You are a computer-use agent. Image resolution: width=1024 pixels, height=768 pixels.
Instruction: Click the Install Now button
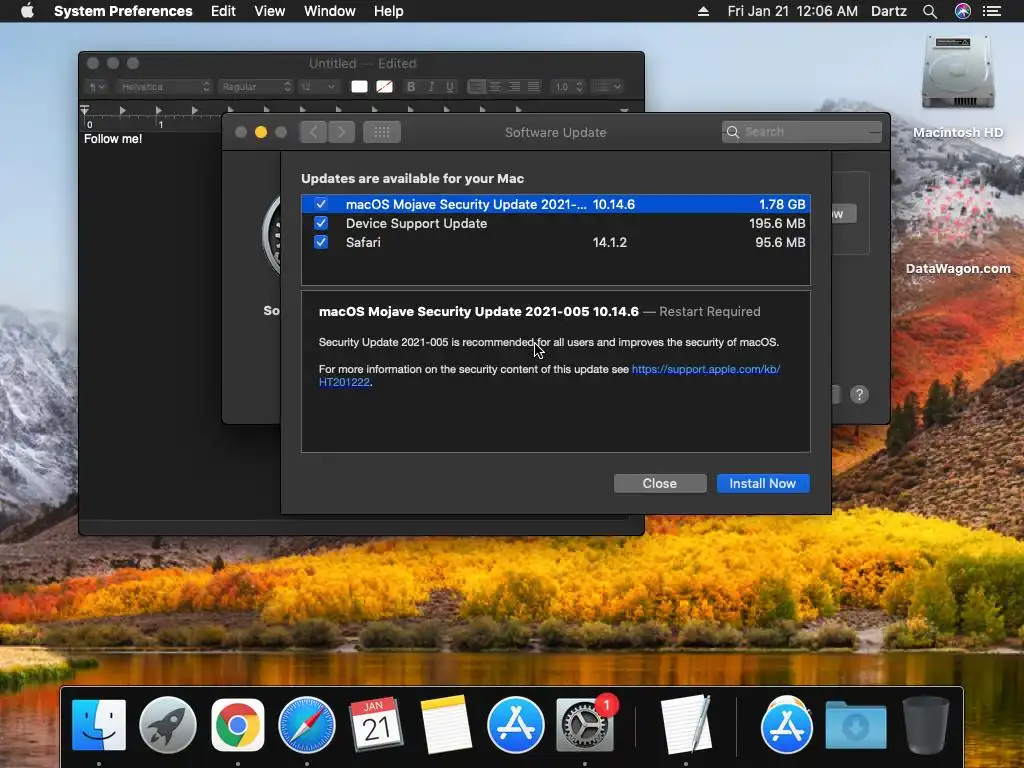pyautogui.click(x=763, y=483)
